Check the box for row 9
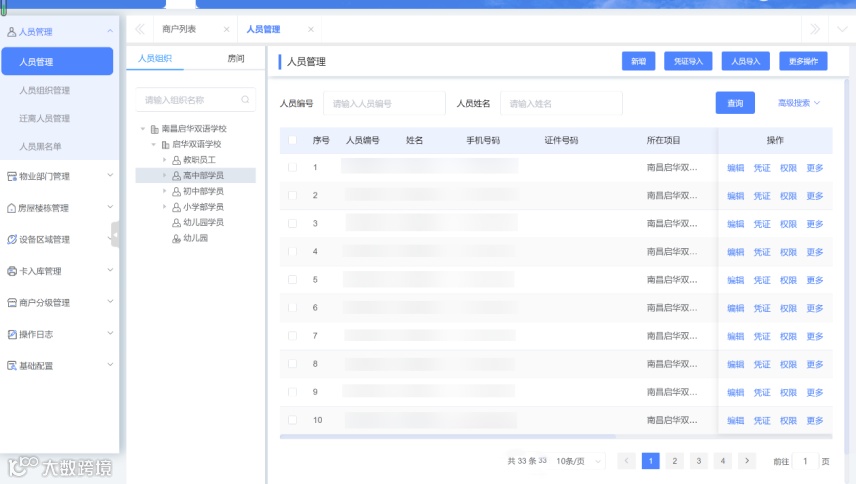Image resolution: width=856 pixels, height=484 pixels. coord(293,392)
